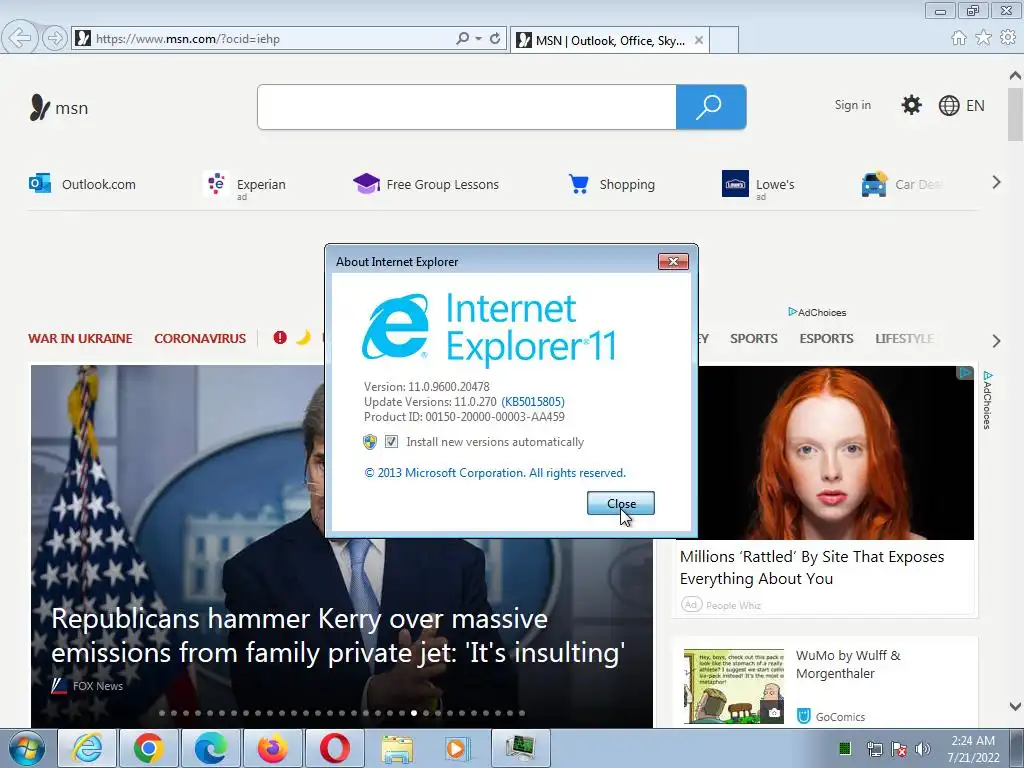
Task: Click the address bar search magnifier icon
Action: click(x=462, y=39)
